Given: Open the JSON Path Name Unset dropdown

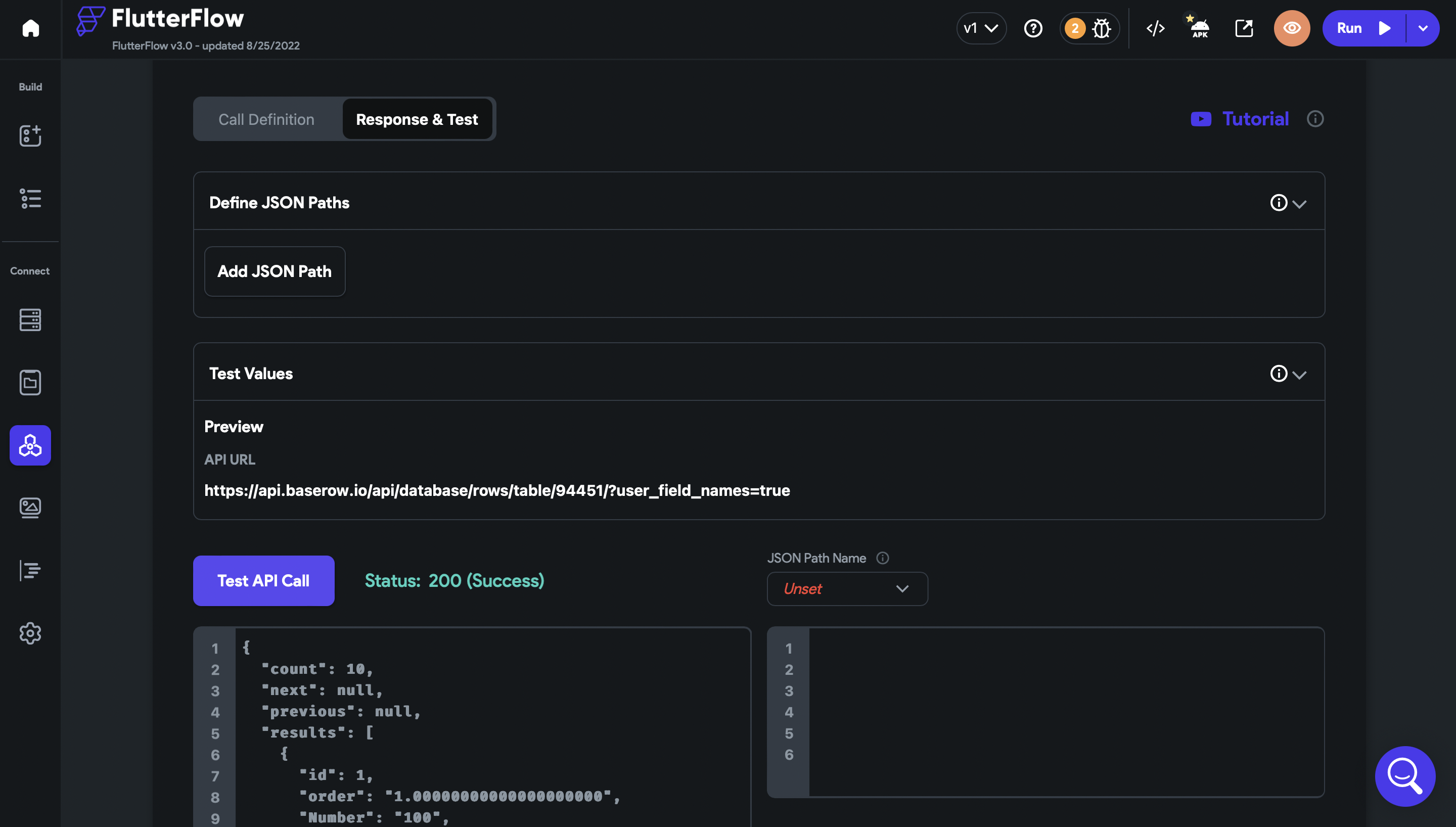Looking at the screenshot, I should pyautogui.click(x=847, y=588).
